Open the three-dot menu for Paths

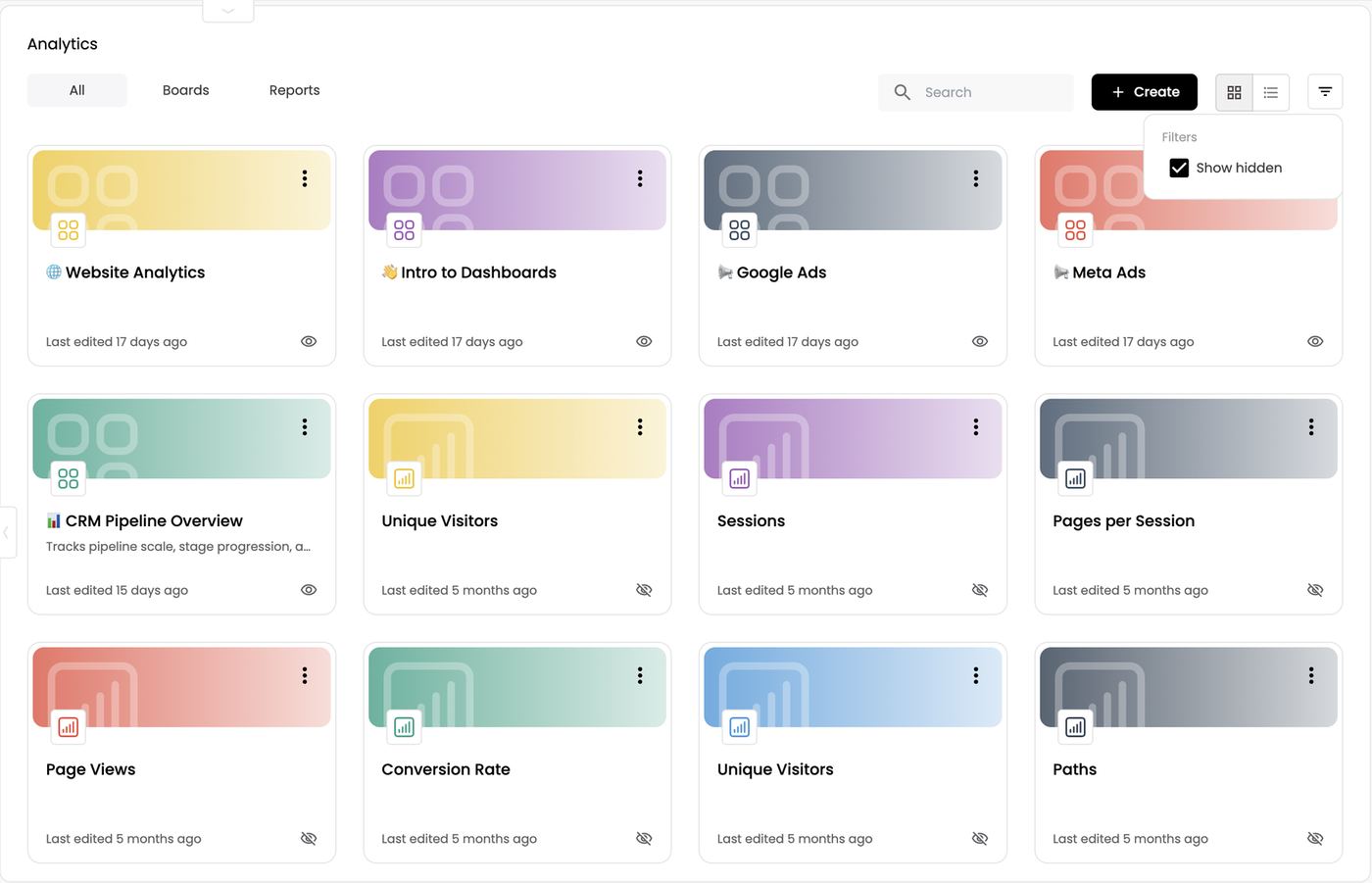1311,675
